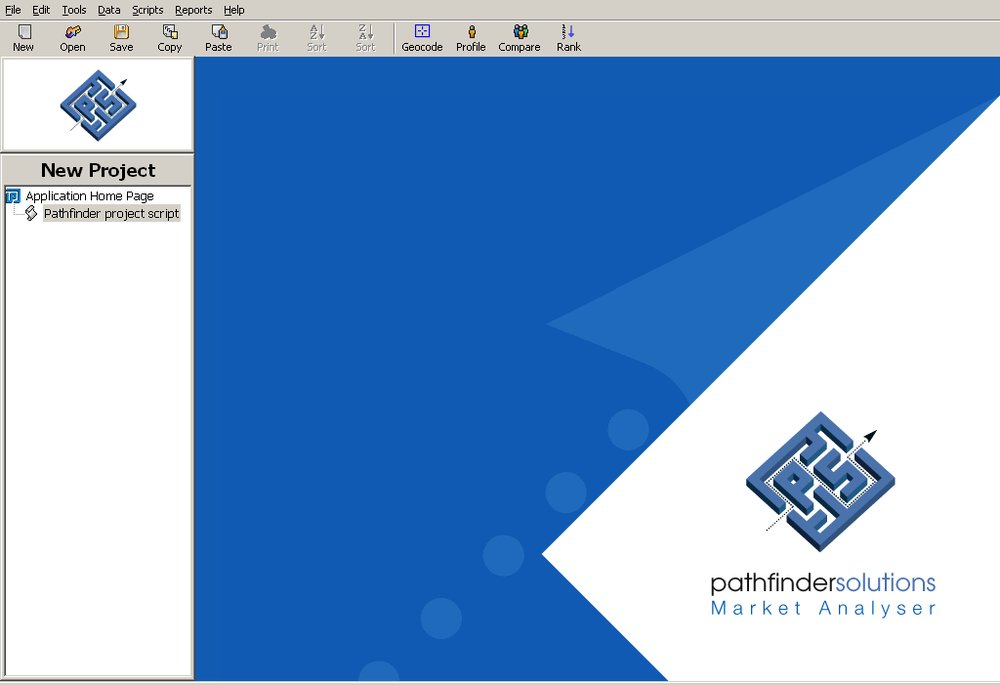Open the Tools menu
Screen dimensions: 1000x685
(74, 10)
